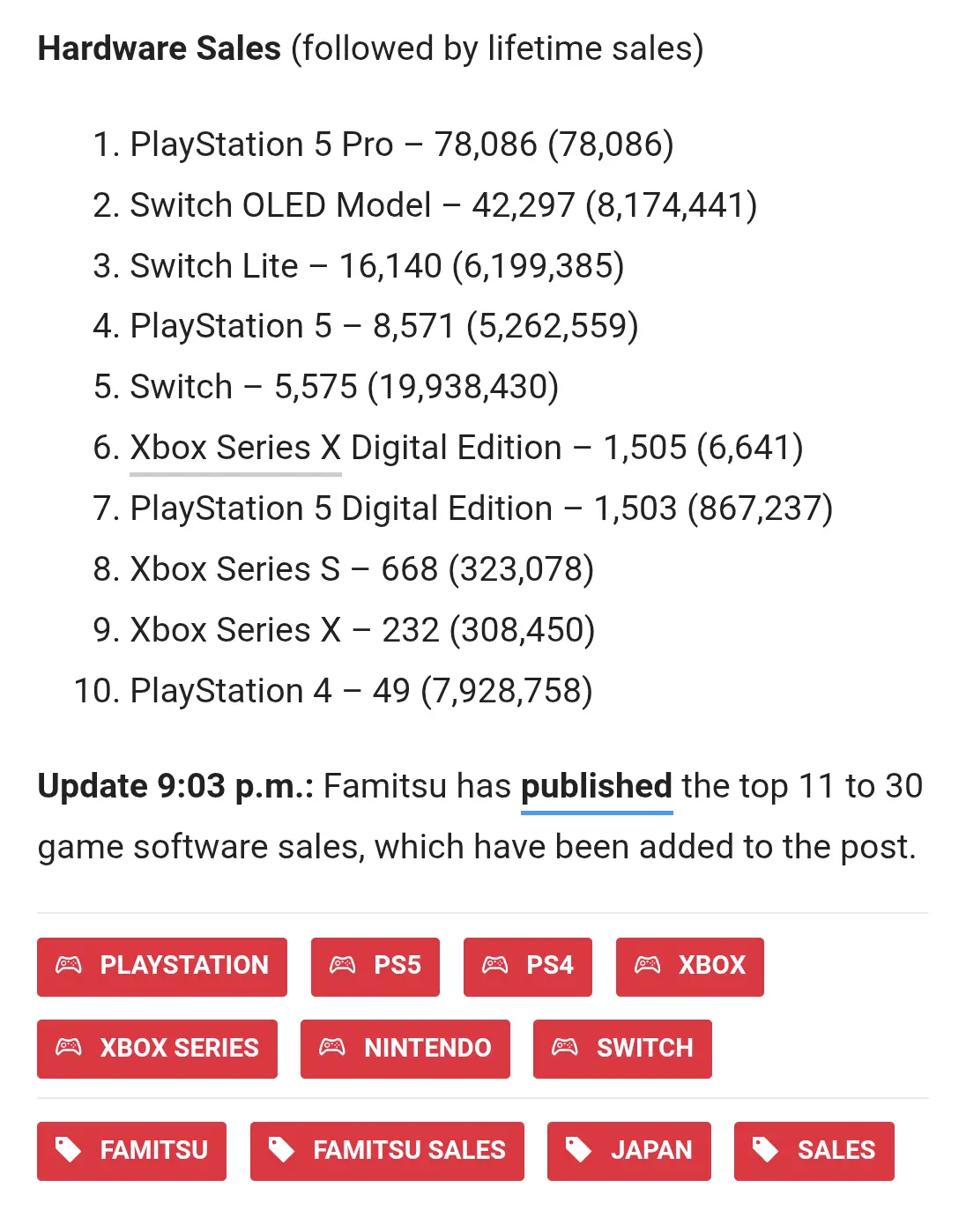Select the PLAYSTATION platform tag label
966x1232 pixels.
184,965
